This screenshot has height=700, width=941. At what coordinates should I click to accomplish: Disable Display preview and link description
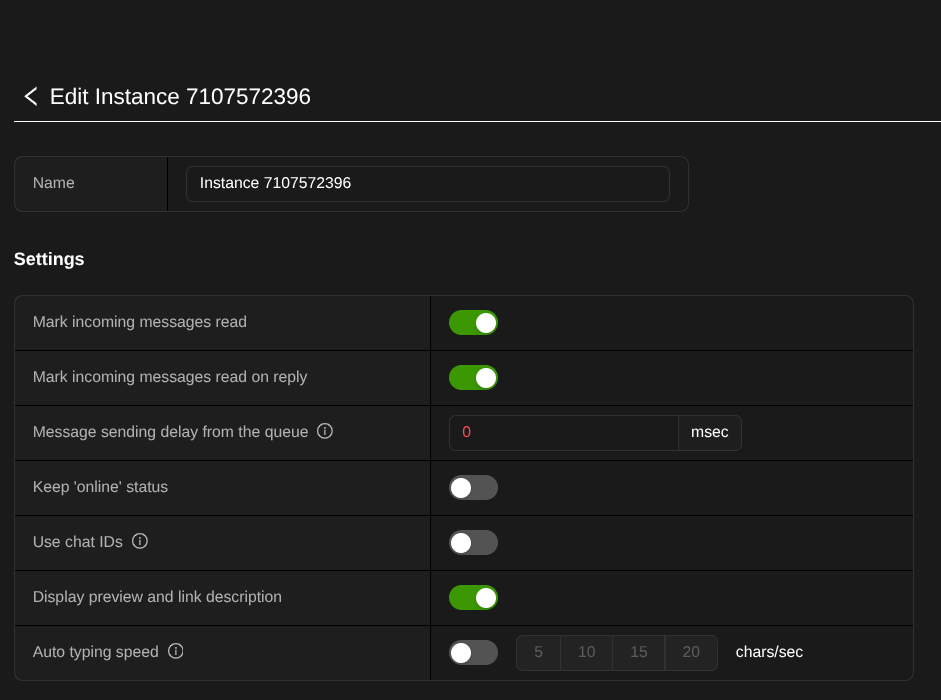point(474,598)
